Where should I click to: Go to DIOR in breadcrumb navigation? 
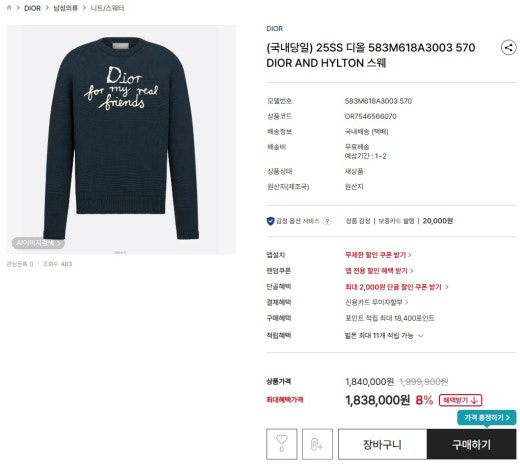click(x=32, y=8)
